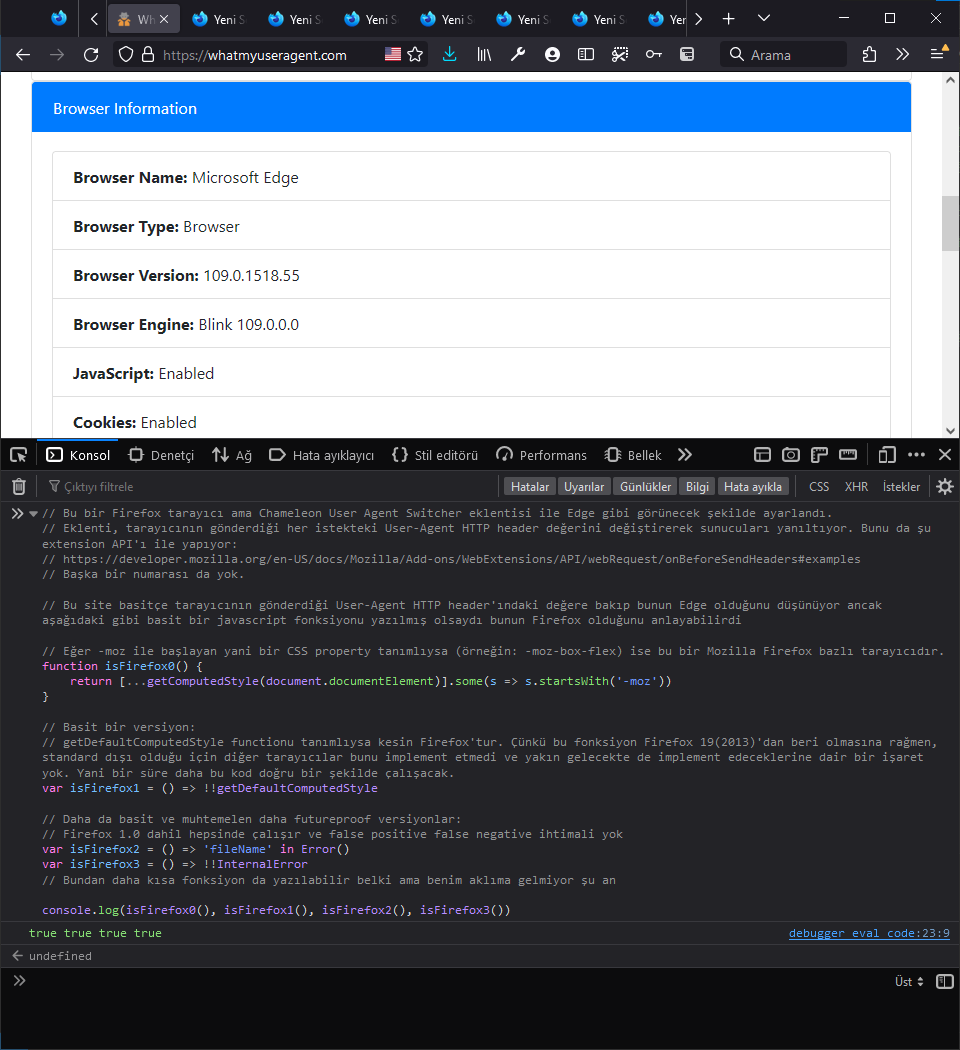Go forward to the next page

tap(57, 55)
